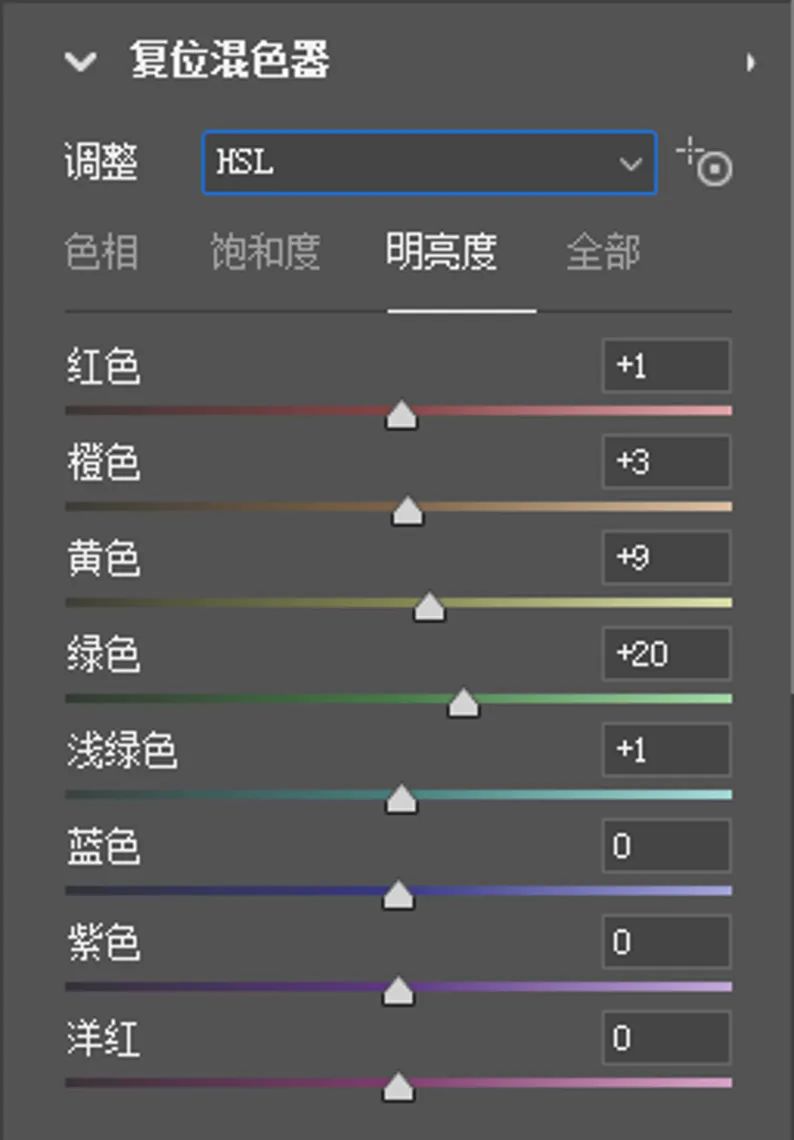The width and height of the screenshot is (794, 1140).
Task: Click the 绿色 value field showing +20
Action: coord(666,654)
